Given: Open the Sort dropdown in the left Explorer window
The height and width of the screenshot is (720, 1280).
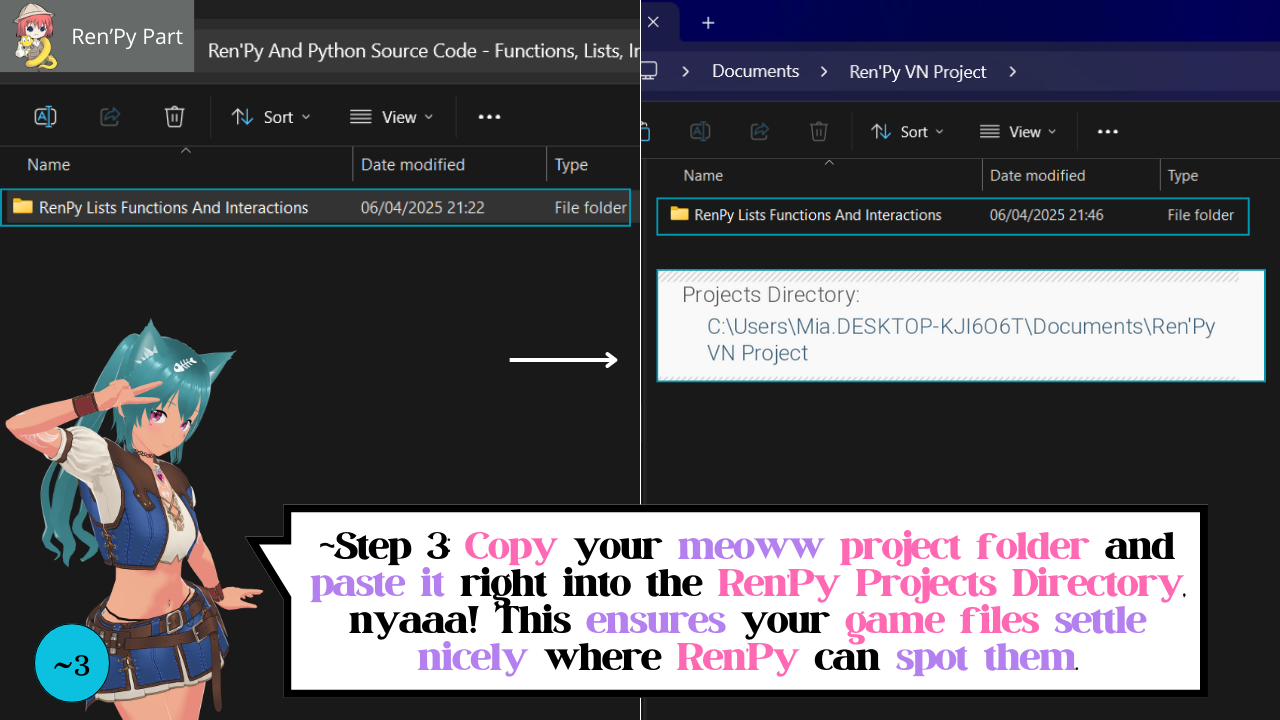Looking at the screenshot, I should [271, 117].
